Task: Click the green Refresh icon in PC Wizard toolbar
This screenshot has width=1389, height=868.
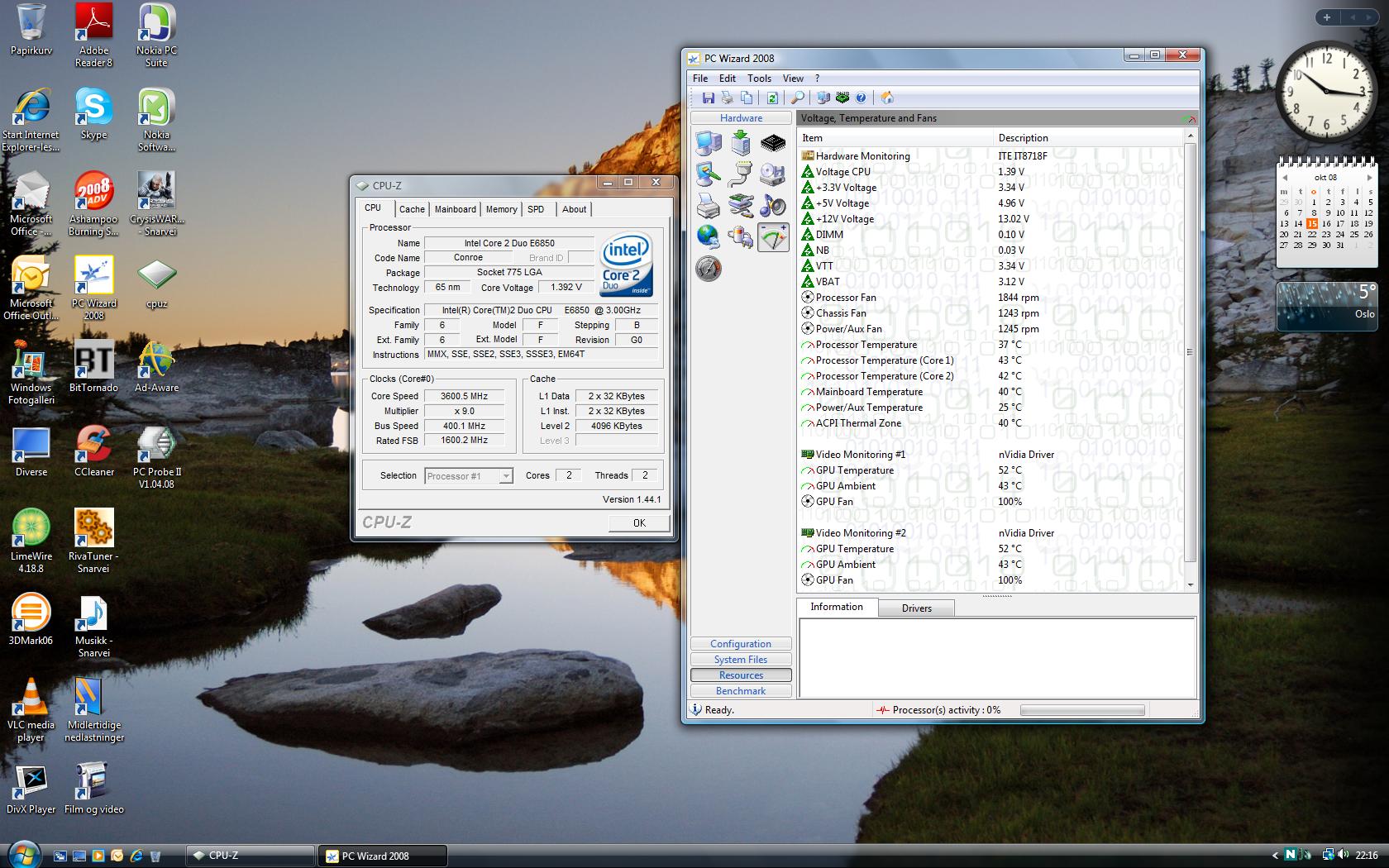Action: tap(771, 98)
